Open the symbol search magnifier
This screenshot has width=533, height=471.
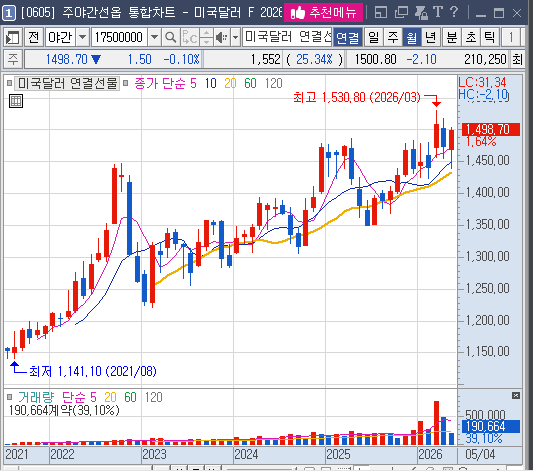(x=170, y=37)
